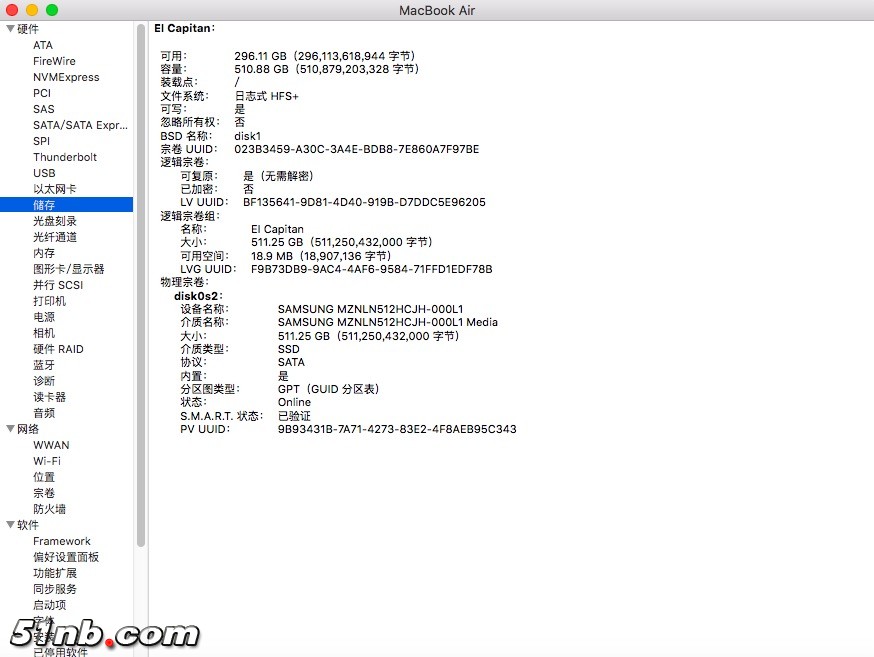This screenshot has width=874, height=657.
Task: Select 功能扩展 in software list
Action: coord(55,573)
